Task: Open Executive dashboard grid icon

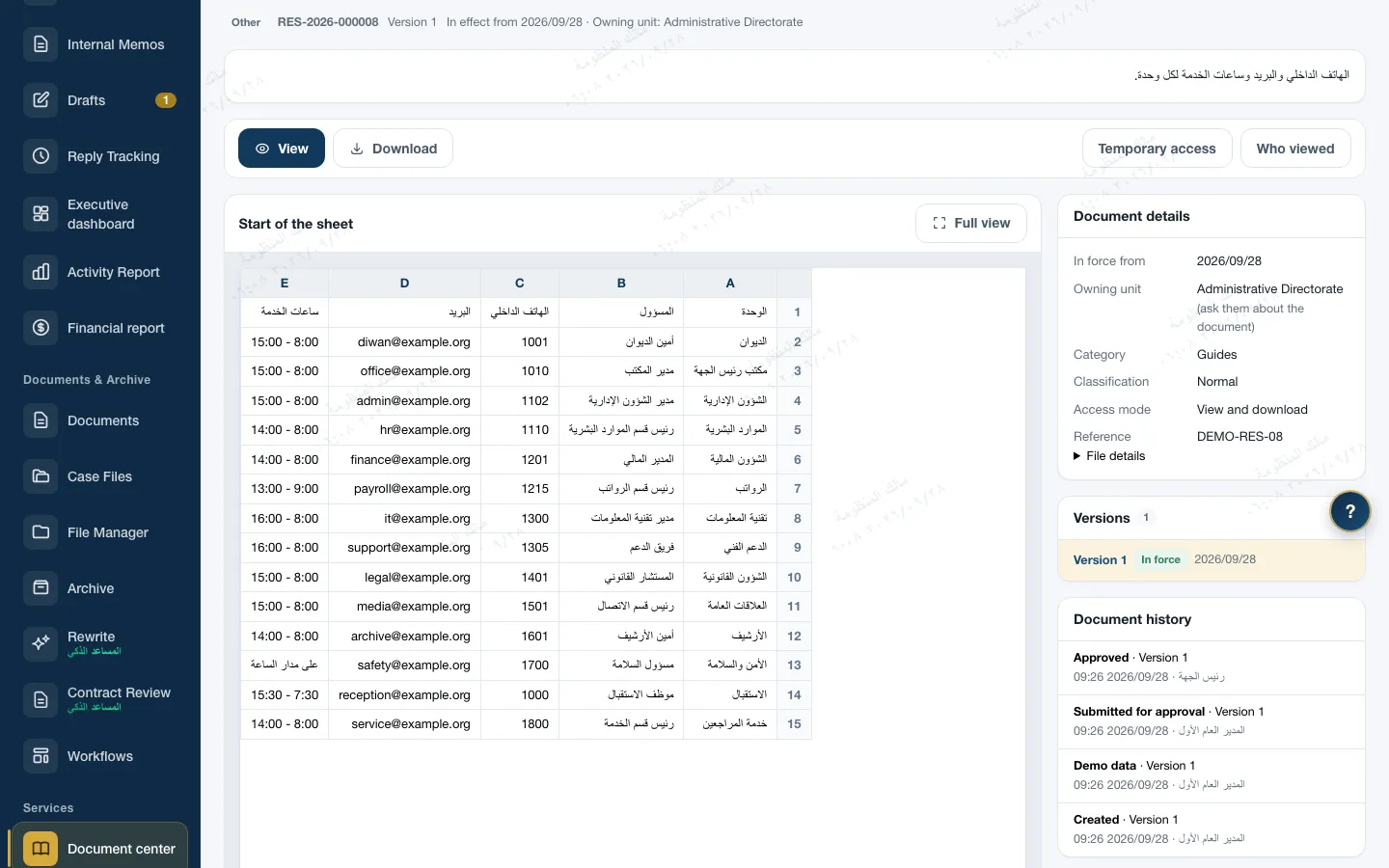Action: (41, 214)
